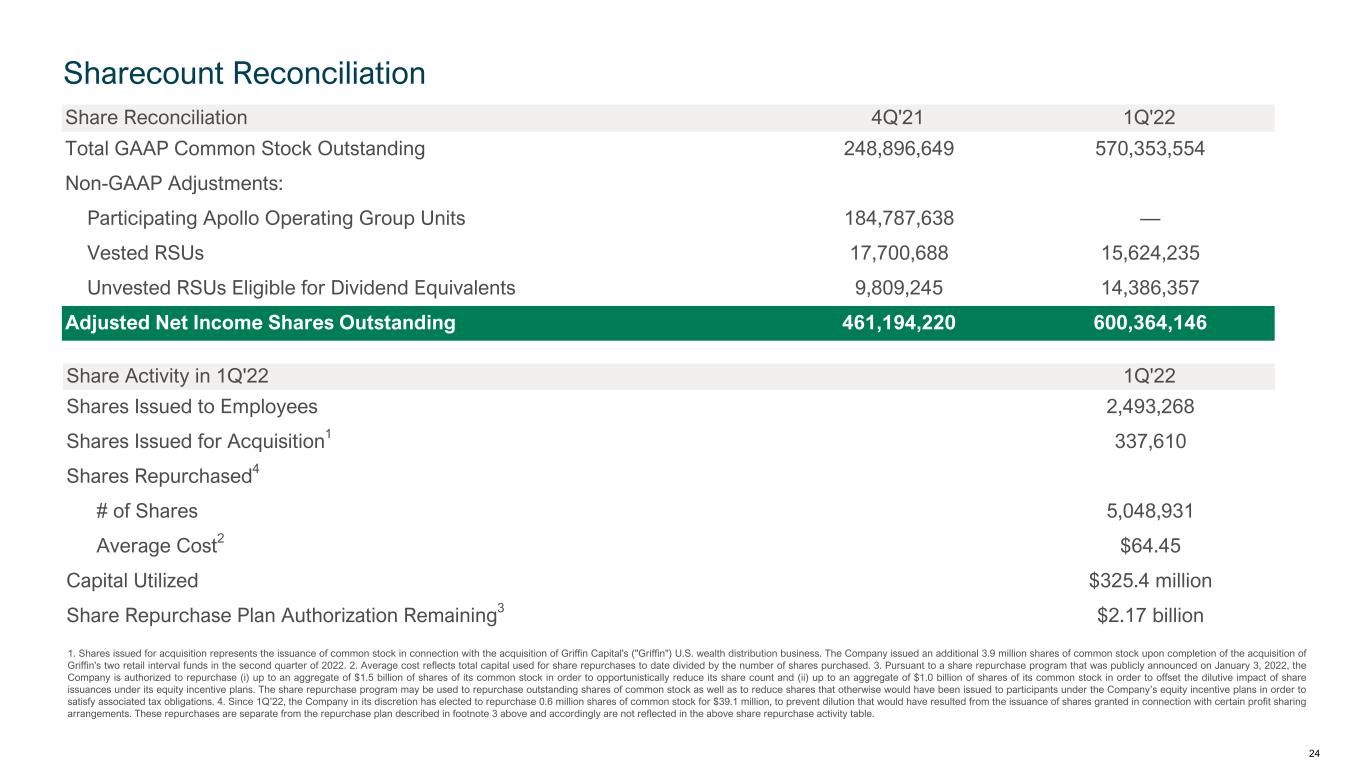Click Share Repurchase Plan Authorization Remaining label
Screen dimensions: 1365x768
282,615
